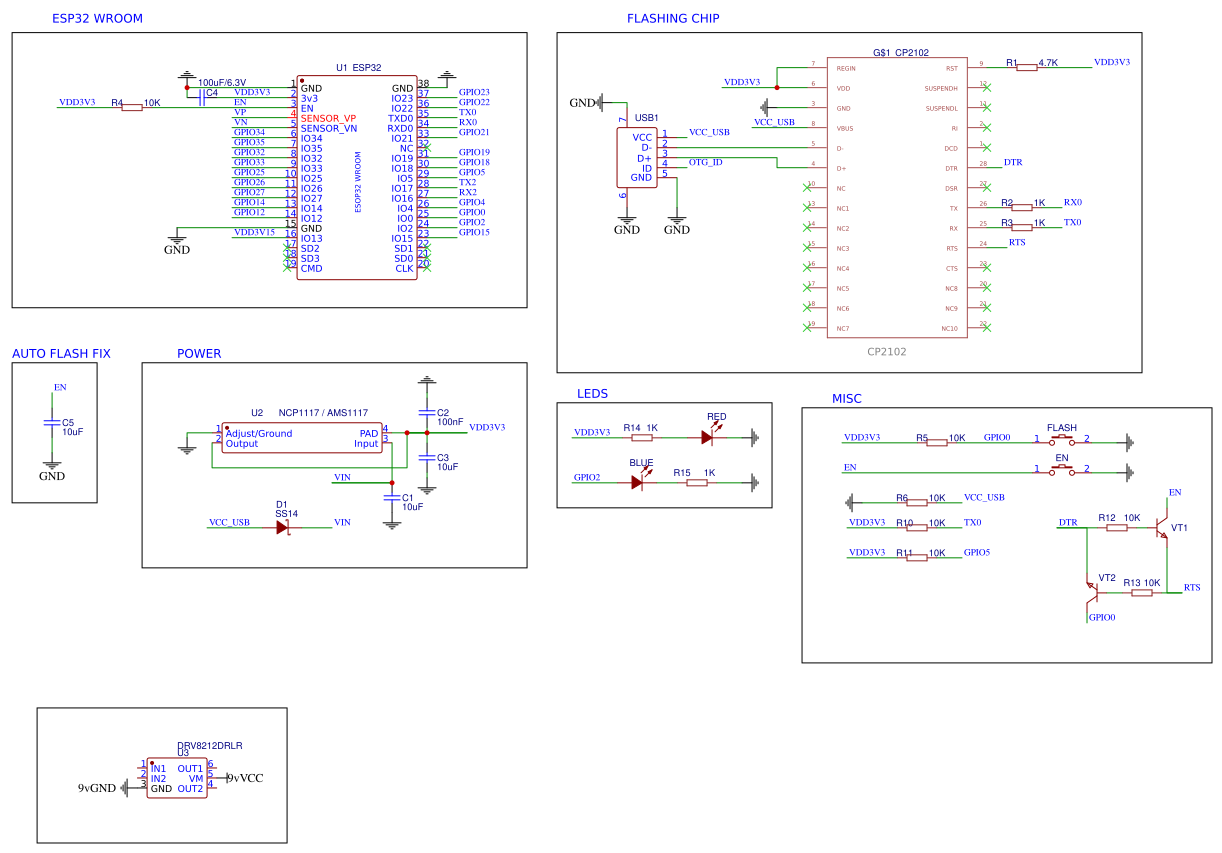Select the C5 10uF capacitor symbol
The width and height of the screenshot is (1222, 853).
tap(52, 424)
